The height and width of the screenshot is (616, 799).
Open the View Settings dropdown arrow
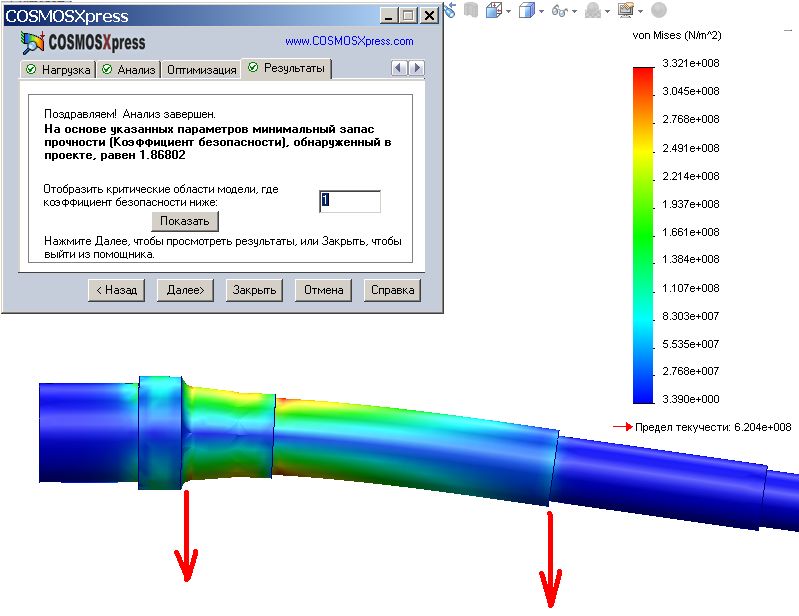coord(641,12)
